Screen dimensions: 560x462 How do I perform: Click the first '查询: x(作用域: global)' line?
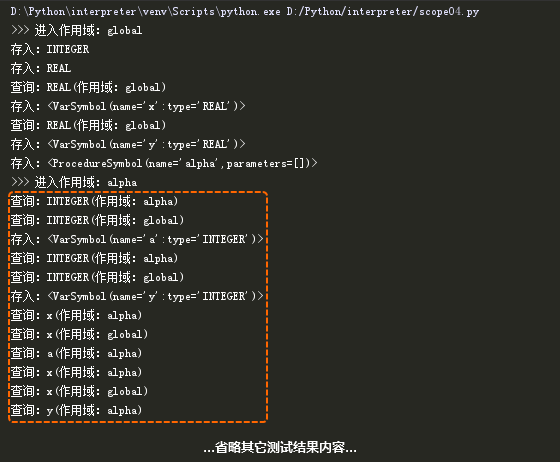pyautogui.click(x=79, y=334)
